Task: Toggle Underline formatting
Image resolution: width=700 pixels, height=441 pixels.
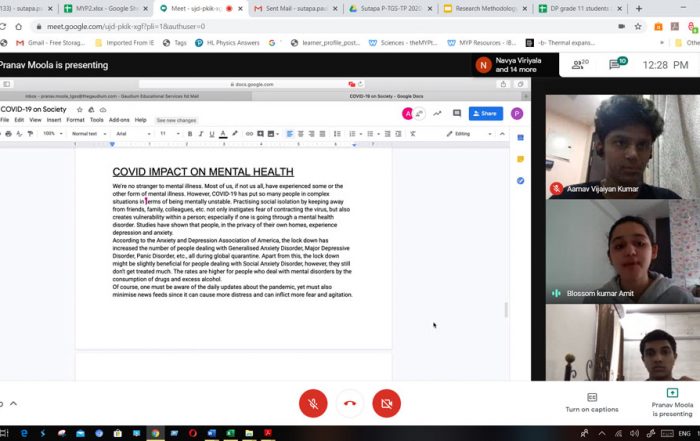Action: pos(212,133)
